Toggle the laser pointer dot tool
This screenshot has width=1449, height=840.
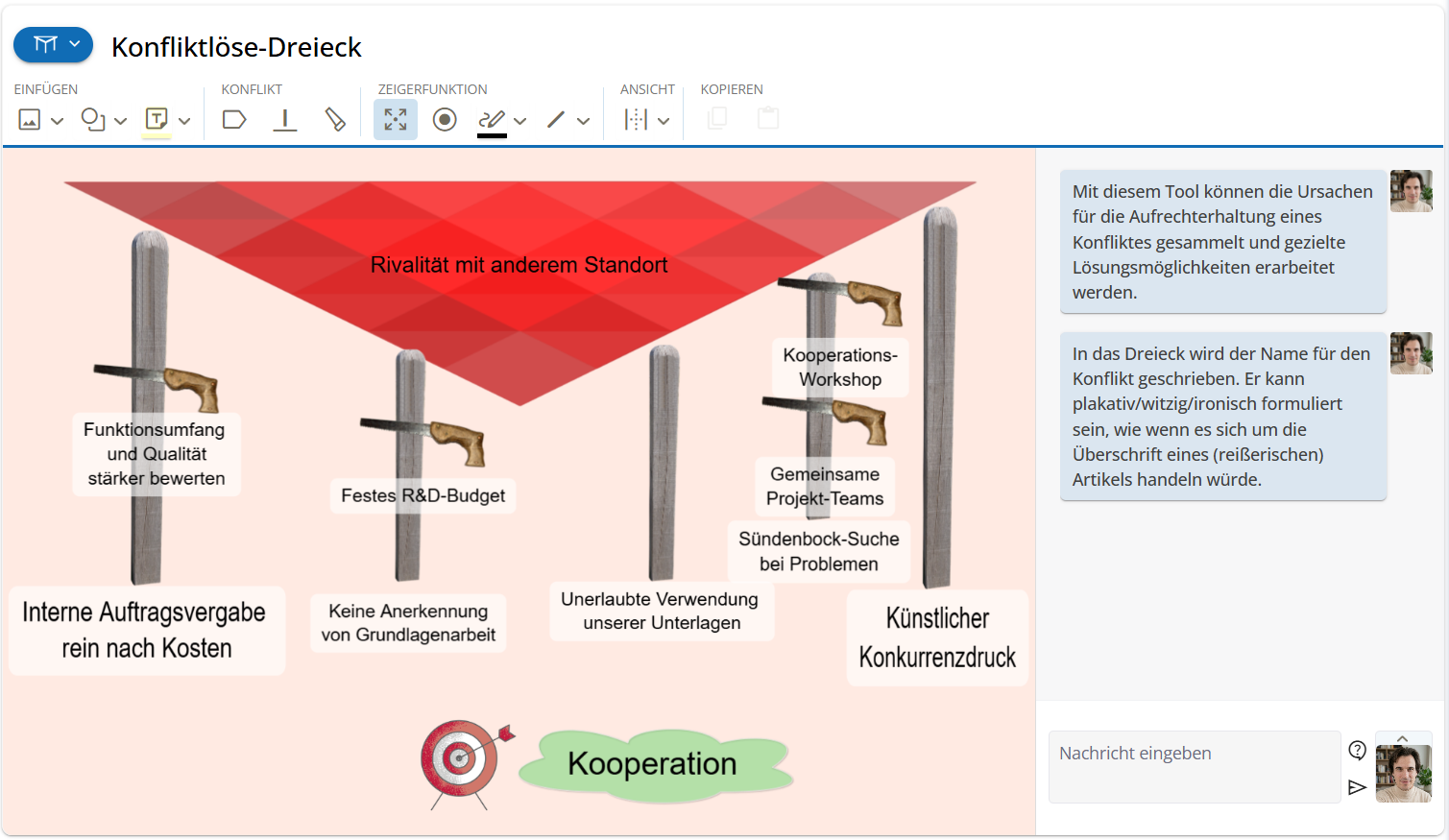click(x=445, y=120)
